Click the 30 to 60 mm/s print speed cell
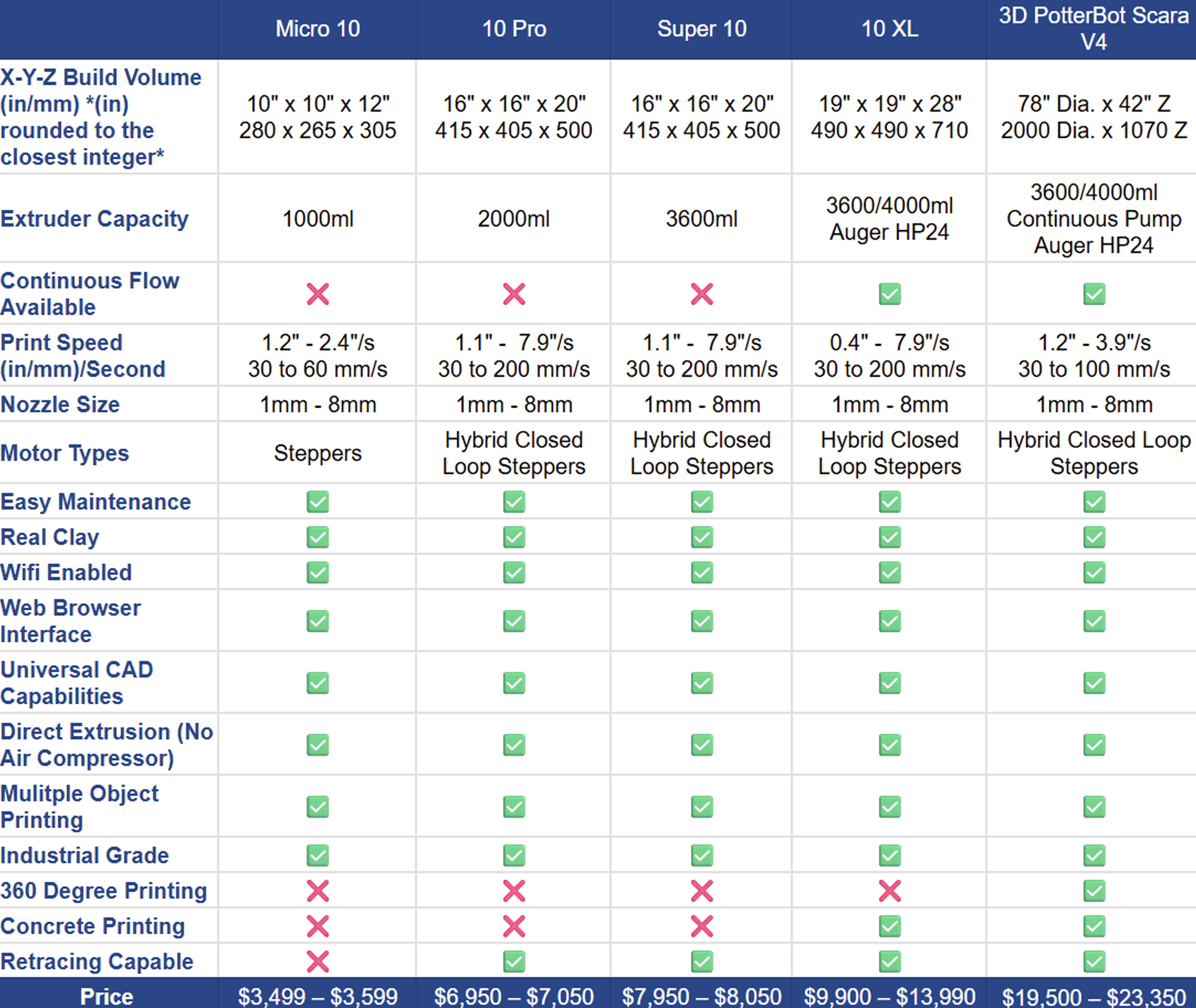The width and height of the screenshot is (1196, 1008). coord(318,369)
